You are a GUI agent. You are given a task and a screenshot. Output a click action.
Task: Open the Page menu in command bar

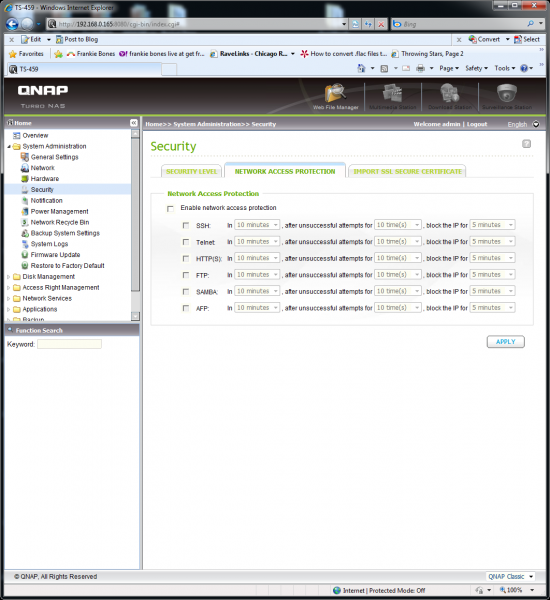[449, 68]
